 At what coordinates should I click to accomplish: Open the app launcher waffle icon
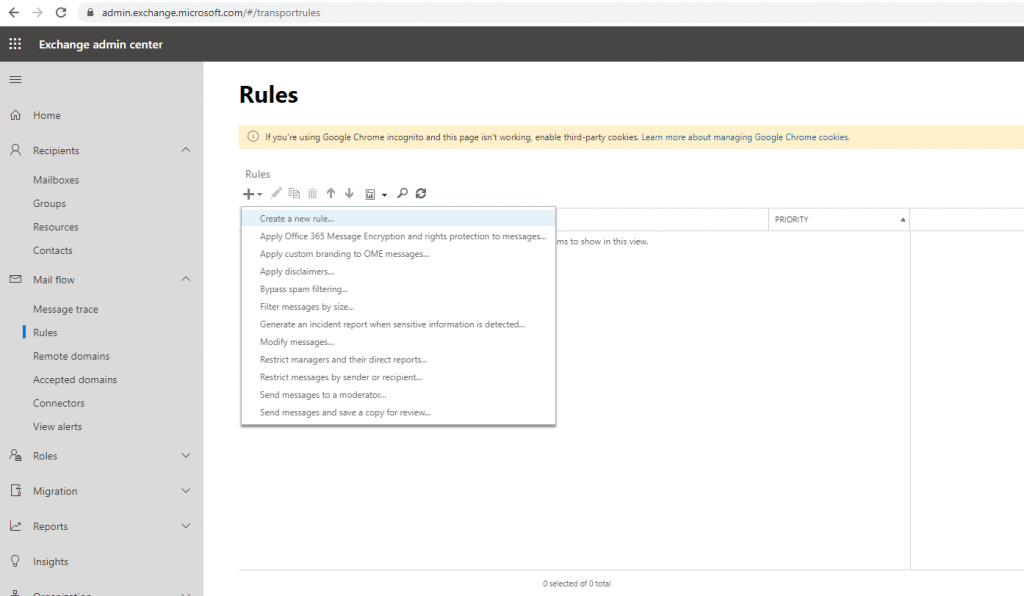pyautogui.click(x=15, y=44)
